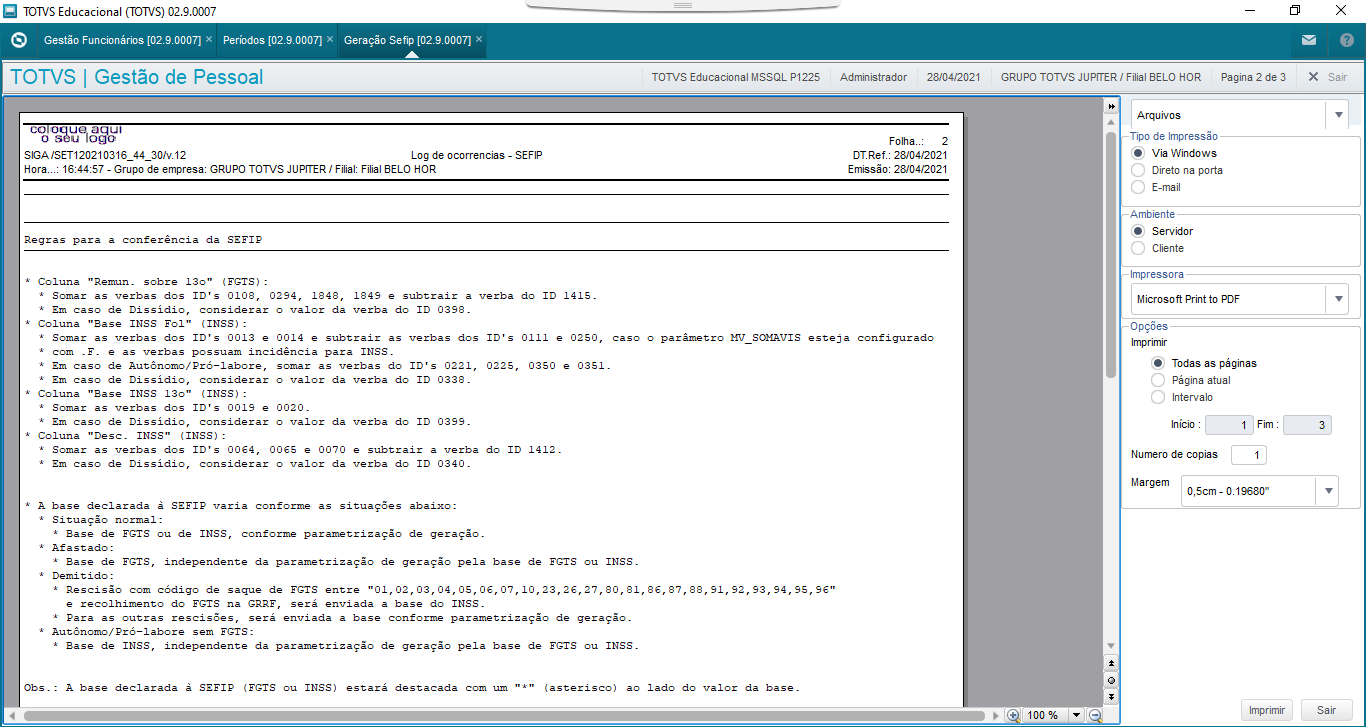Select Todas as páginas option
This screenshot has height=727, width=1366.
[x=1158, y=363]
